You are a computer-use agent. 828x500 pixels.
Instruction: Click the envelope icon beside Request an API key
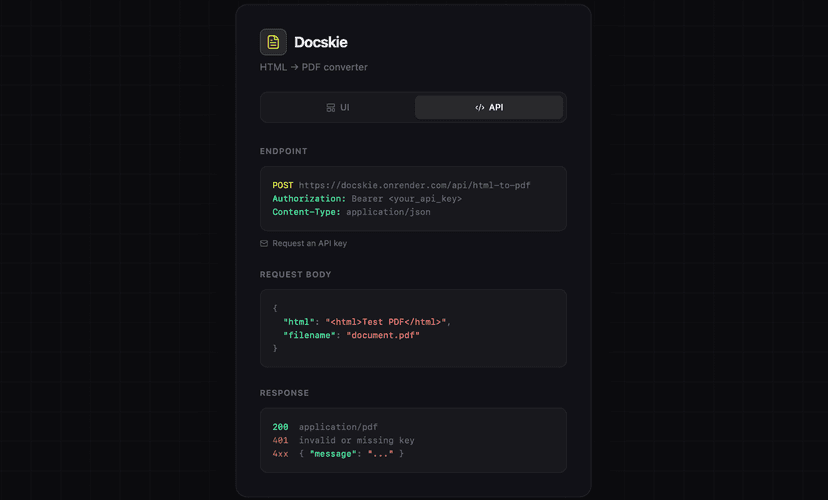[x=264, y=243]
